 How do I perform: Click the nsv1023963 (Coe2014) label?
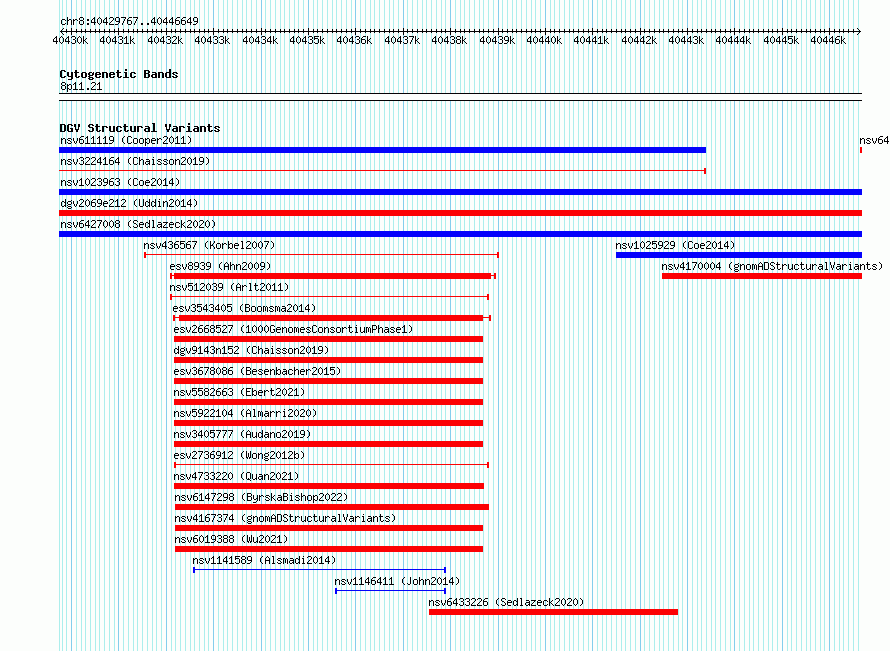pyautogui.click(x=120, y=182)
